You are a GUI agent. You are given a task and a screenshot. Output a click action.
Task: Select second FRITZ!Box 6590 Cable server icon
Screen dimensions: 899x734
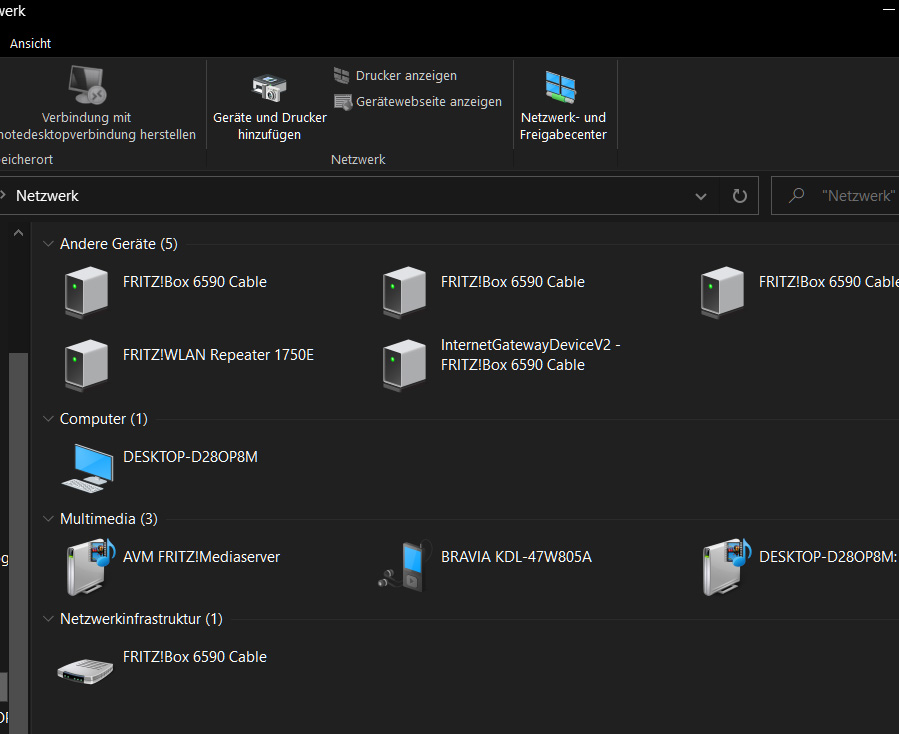coord(404,292)
